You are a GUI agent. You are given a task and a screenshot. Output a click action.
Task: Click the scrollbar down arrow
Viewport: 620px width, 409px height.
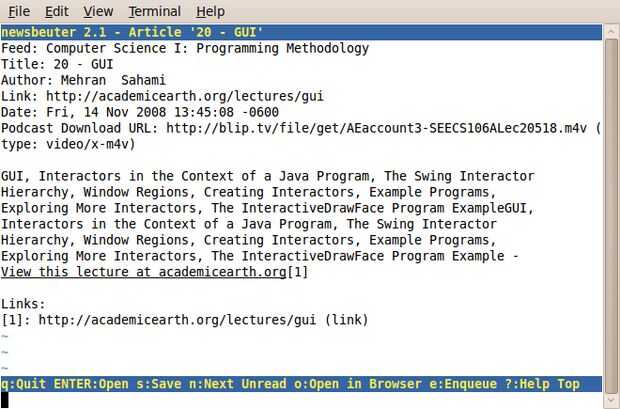point(611,399)
